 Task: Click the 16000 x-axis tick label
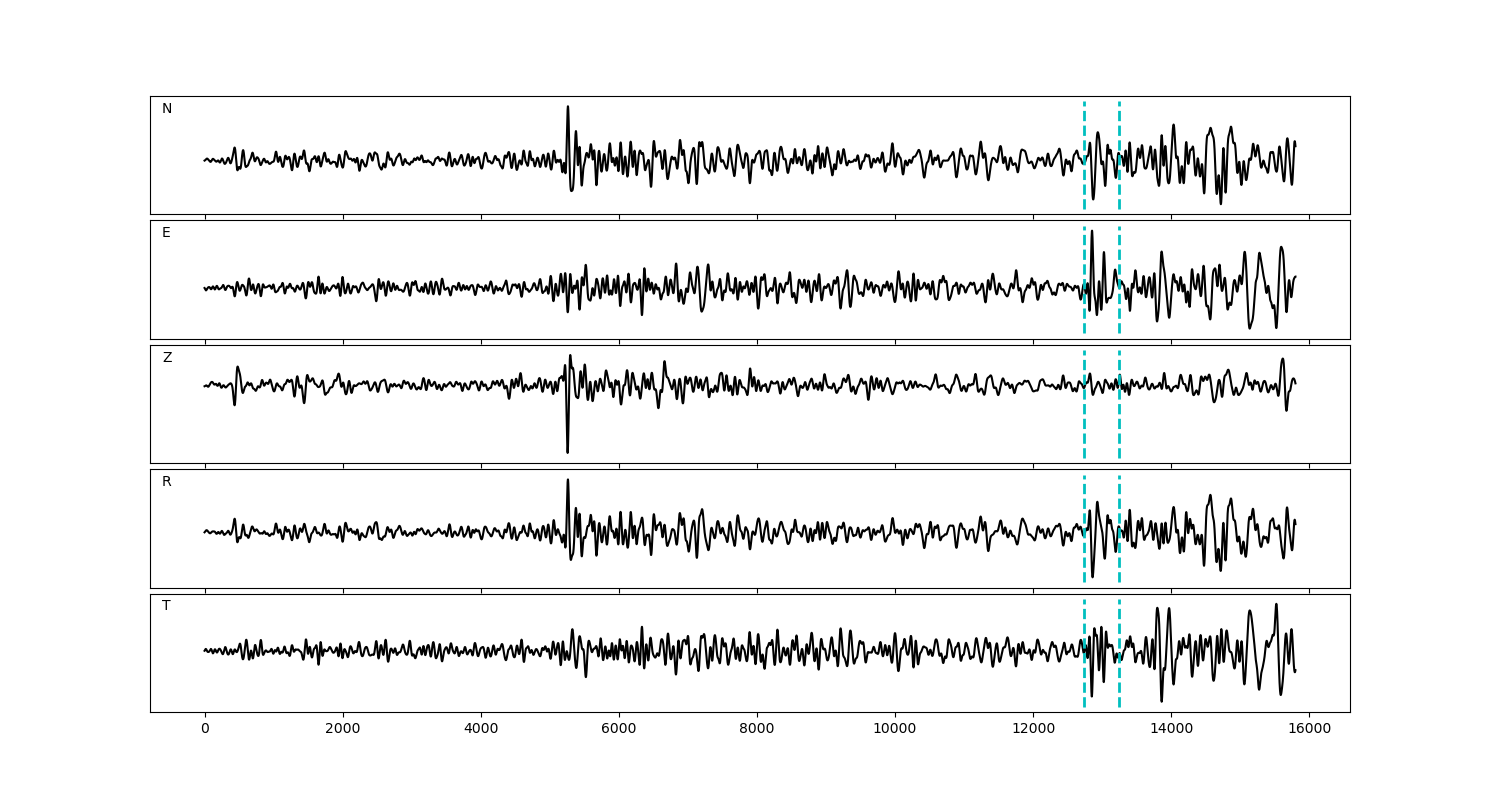tap(1308, 730)
